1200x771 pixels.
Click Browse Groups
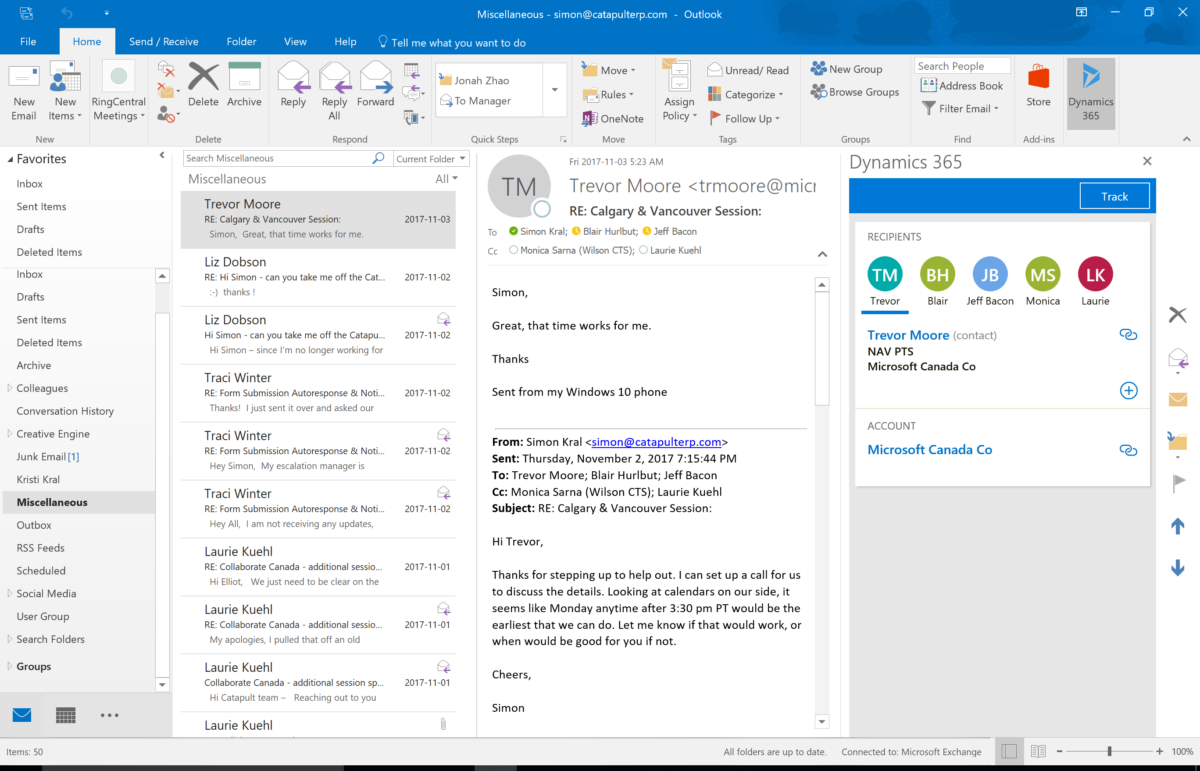point(855,92)
